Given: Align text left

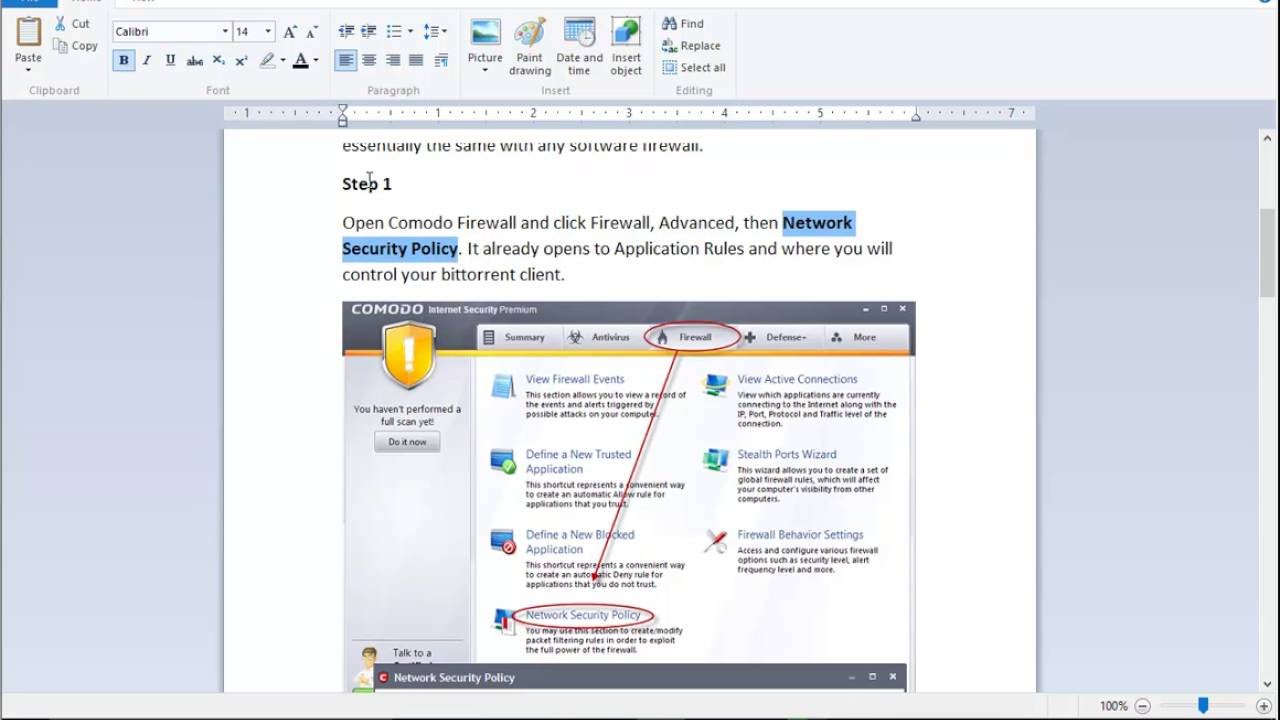Looking at the screenshot, I should coord(345,60).
